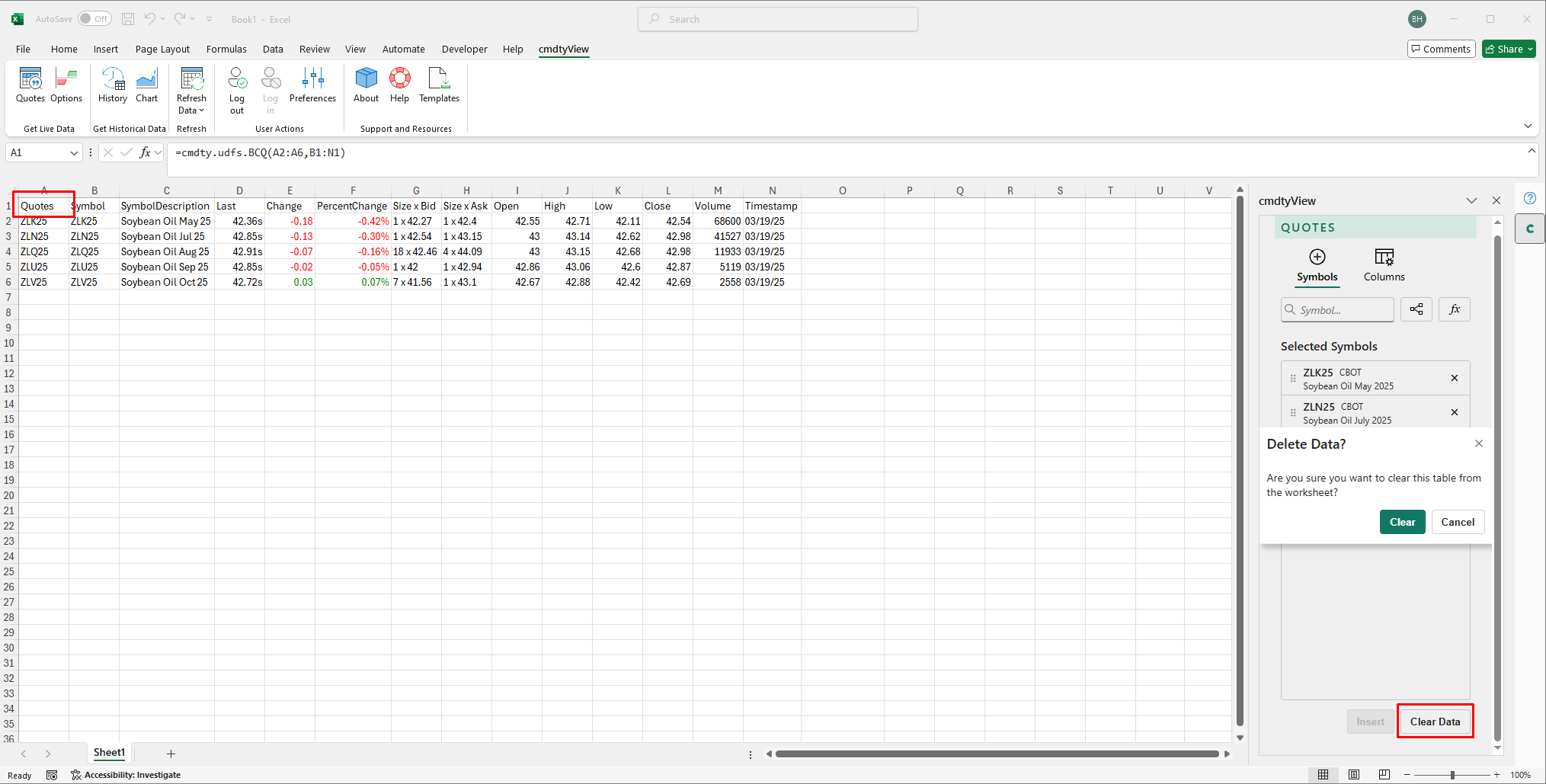Toggle AutoSave switch

click(x=94, y=19)
